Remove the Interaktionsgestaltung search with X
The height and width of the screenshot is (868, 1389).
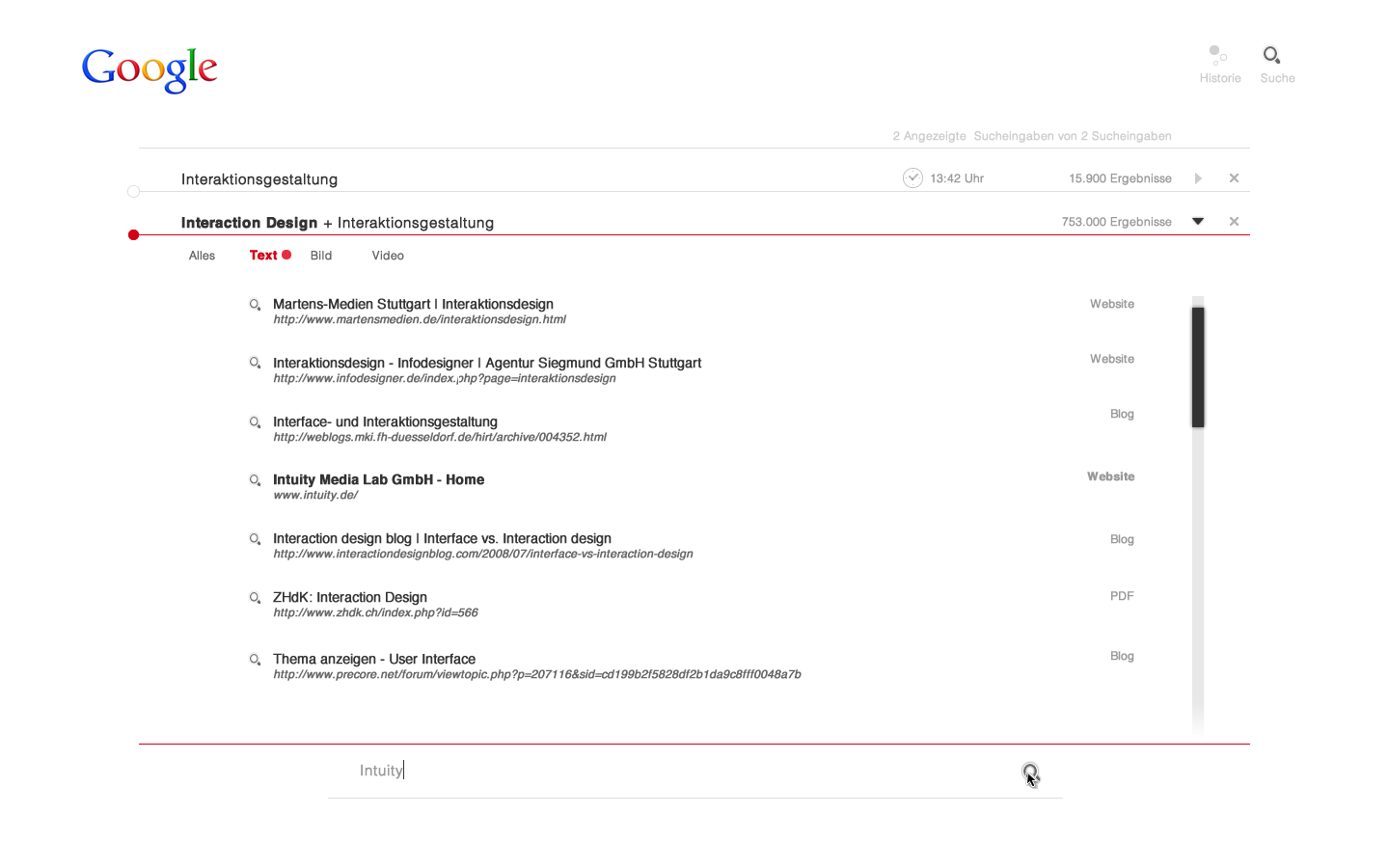[x=1234, y=178]
